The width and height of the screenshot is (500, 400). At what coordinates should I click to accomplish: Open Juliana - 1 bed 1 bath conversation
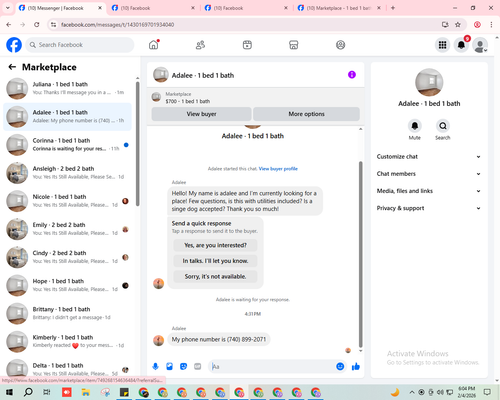click(x=68, y=88)
